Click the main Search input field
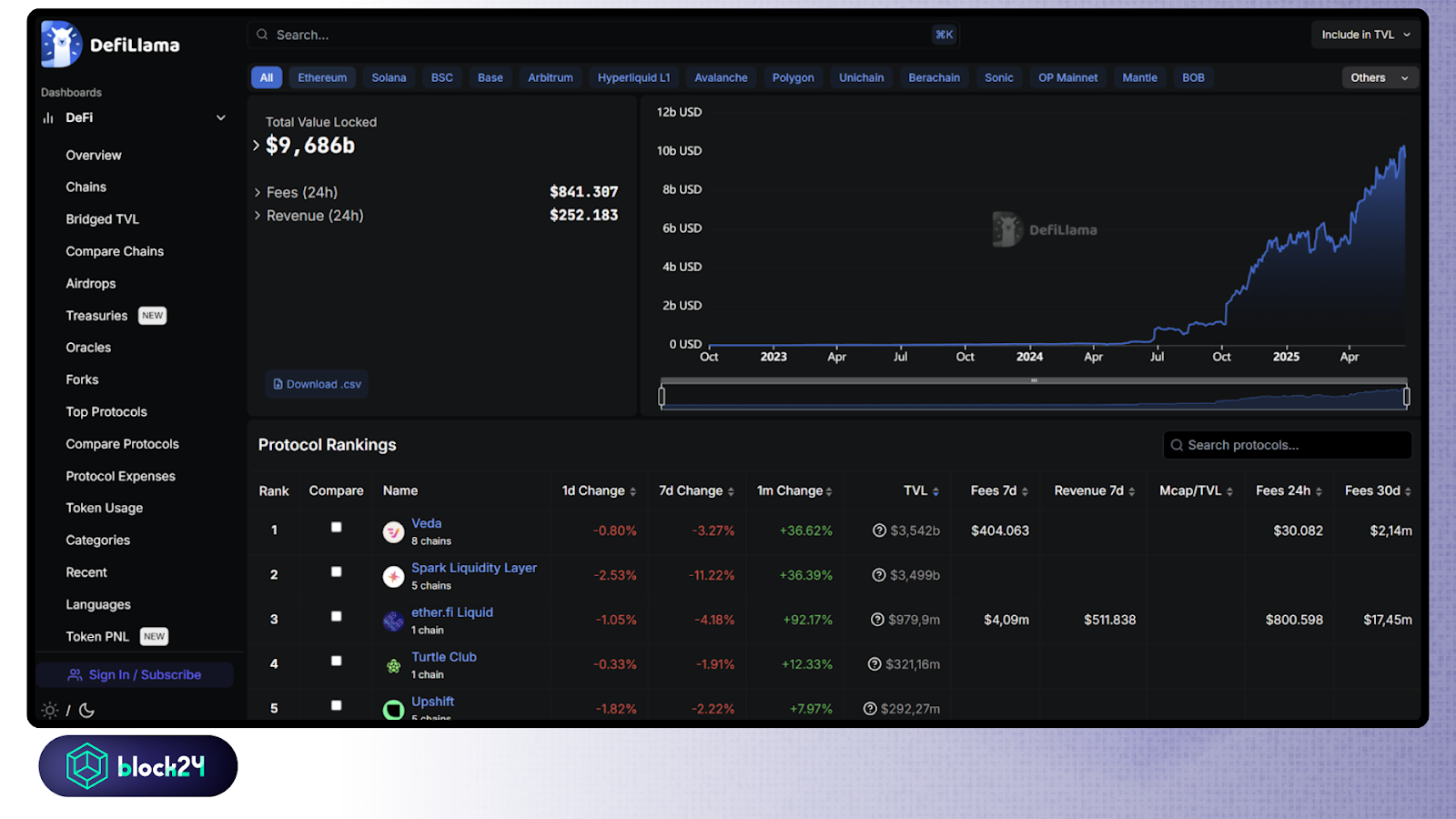Viewport: 1456px width, 819px height. click(x=602, y=35)
